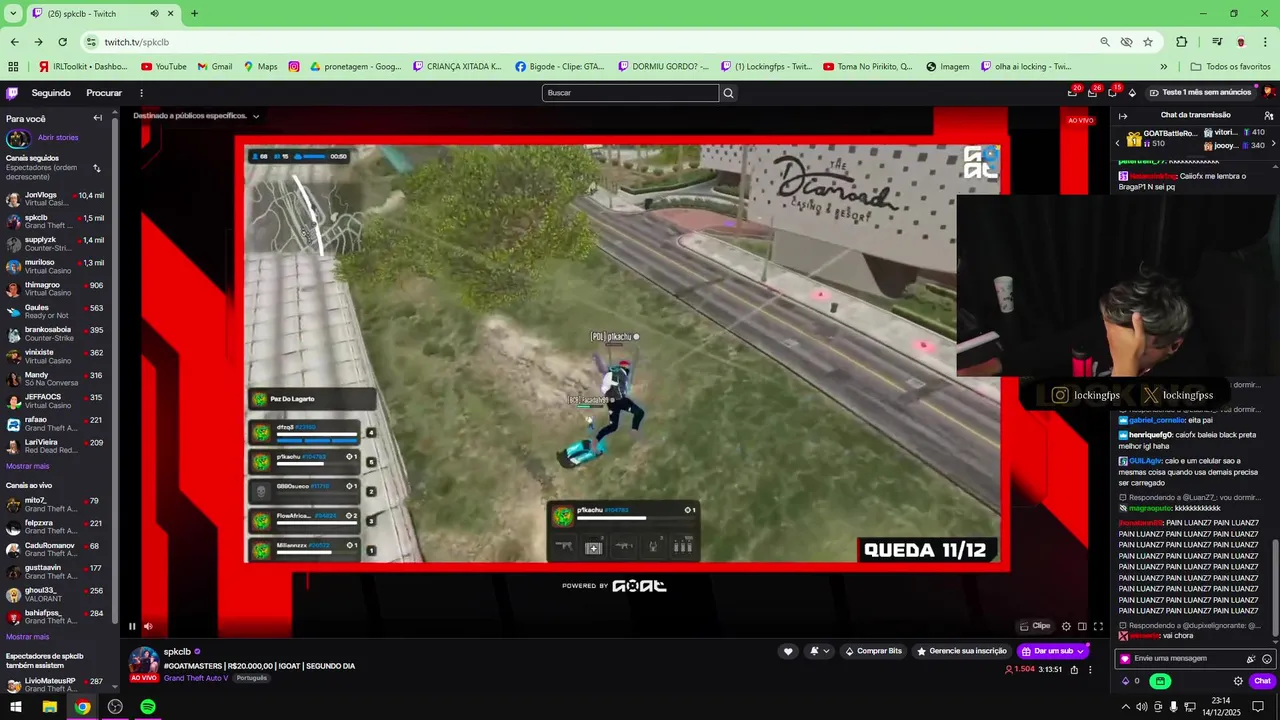This screenshot has width=1280, height=720.
Task: Click the Twitch home logo
Action: pyautogui.click(x=12, y=93)
